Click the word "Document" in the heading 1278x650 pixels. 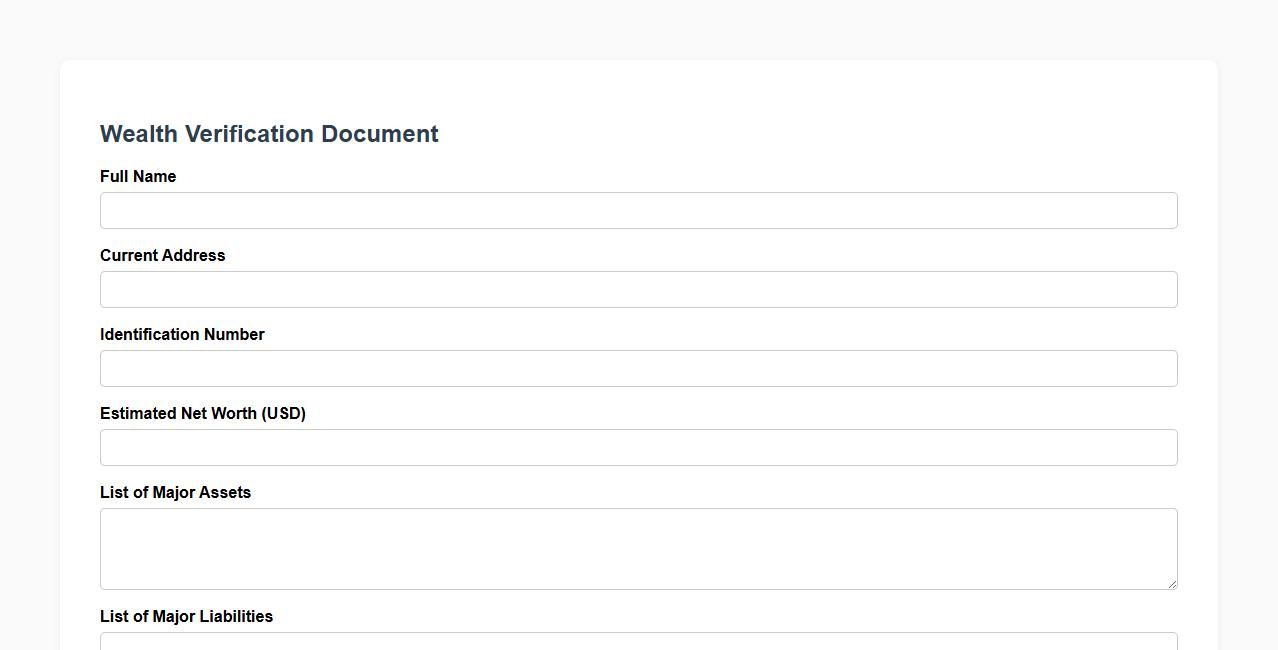coord(384,134)
